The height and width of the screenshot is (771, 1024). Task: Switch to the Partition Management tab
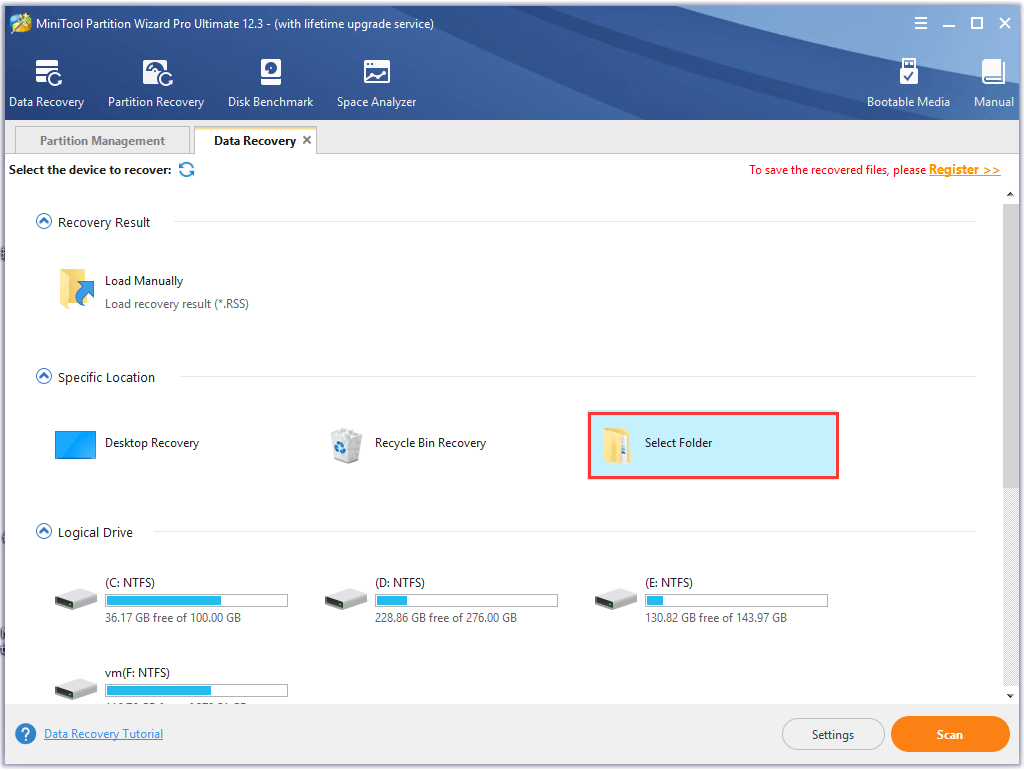(x=103, y=140)
